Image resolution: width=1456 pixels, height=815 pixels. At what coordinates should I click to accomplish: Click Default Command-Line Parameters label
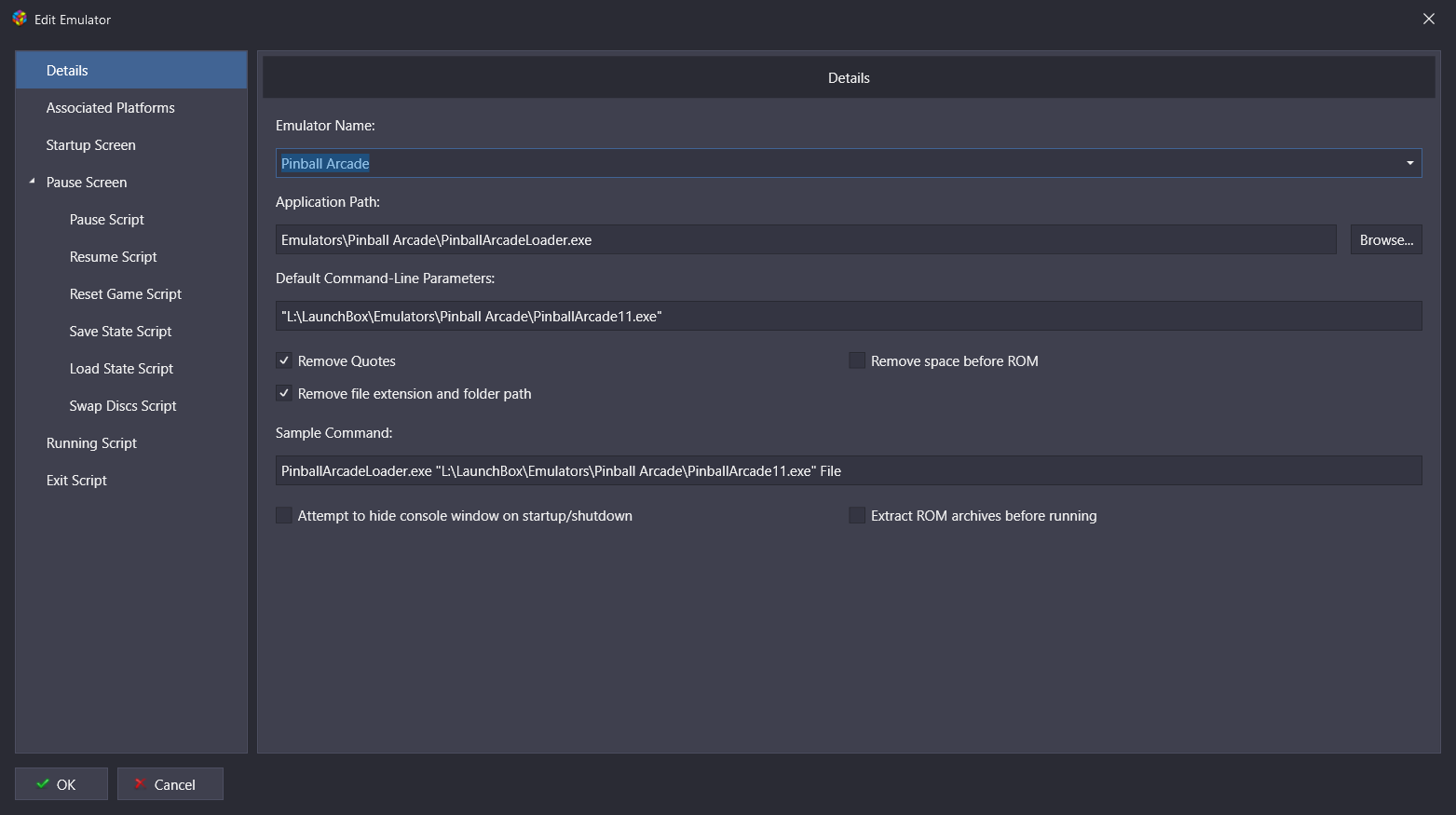point(385,278)
